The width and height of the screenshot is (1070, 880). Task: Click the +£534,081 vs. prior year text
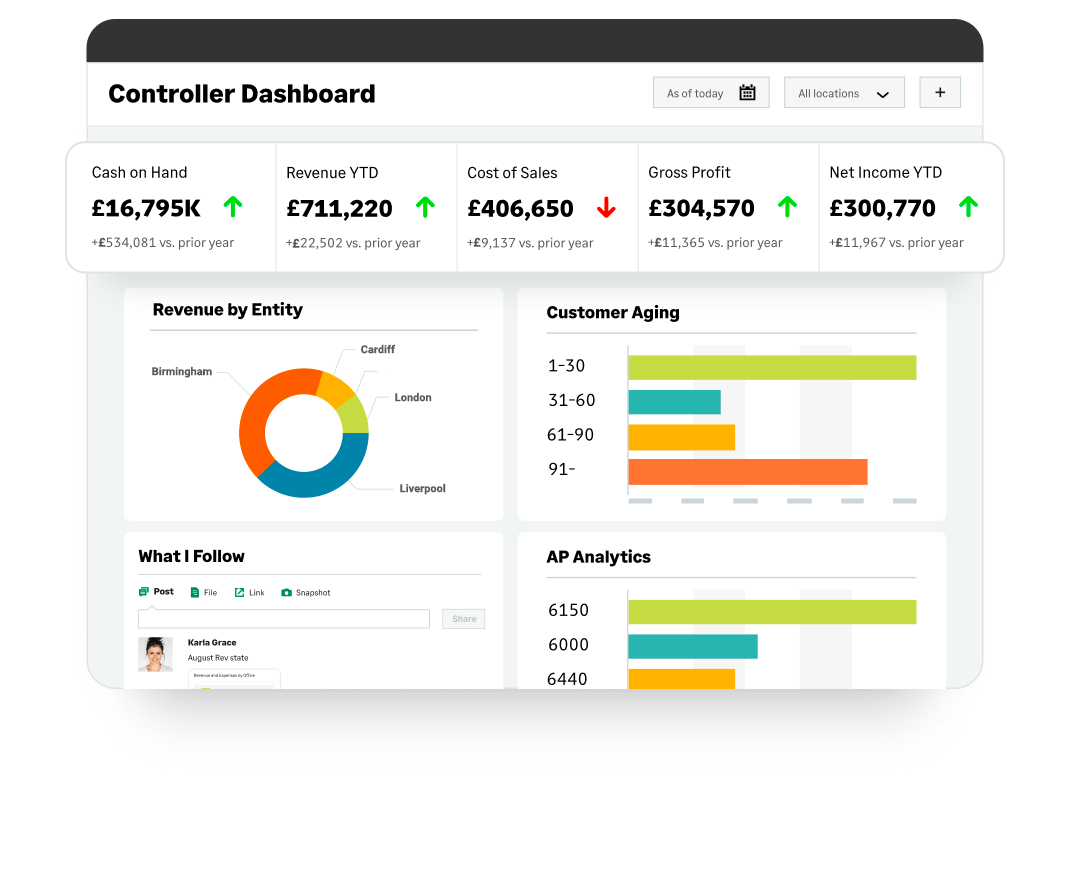point(162,242)
